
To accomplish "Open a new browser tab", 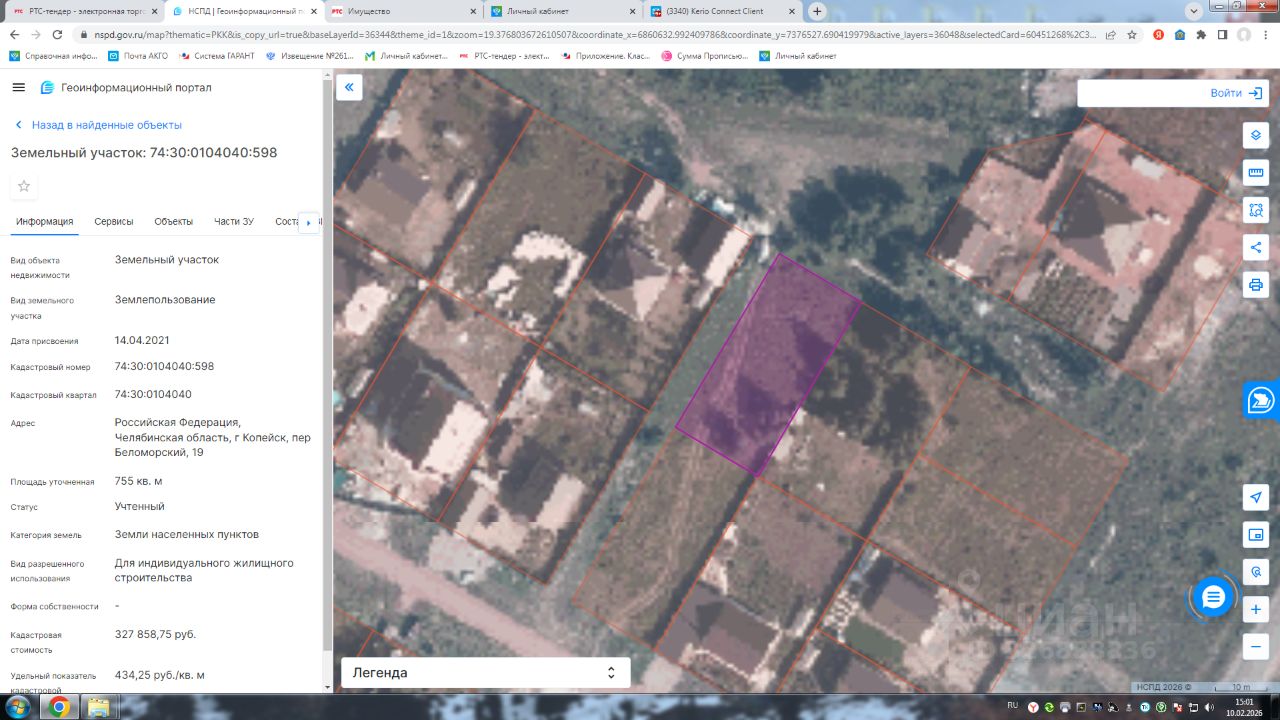I will [817, 11].
